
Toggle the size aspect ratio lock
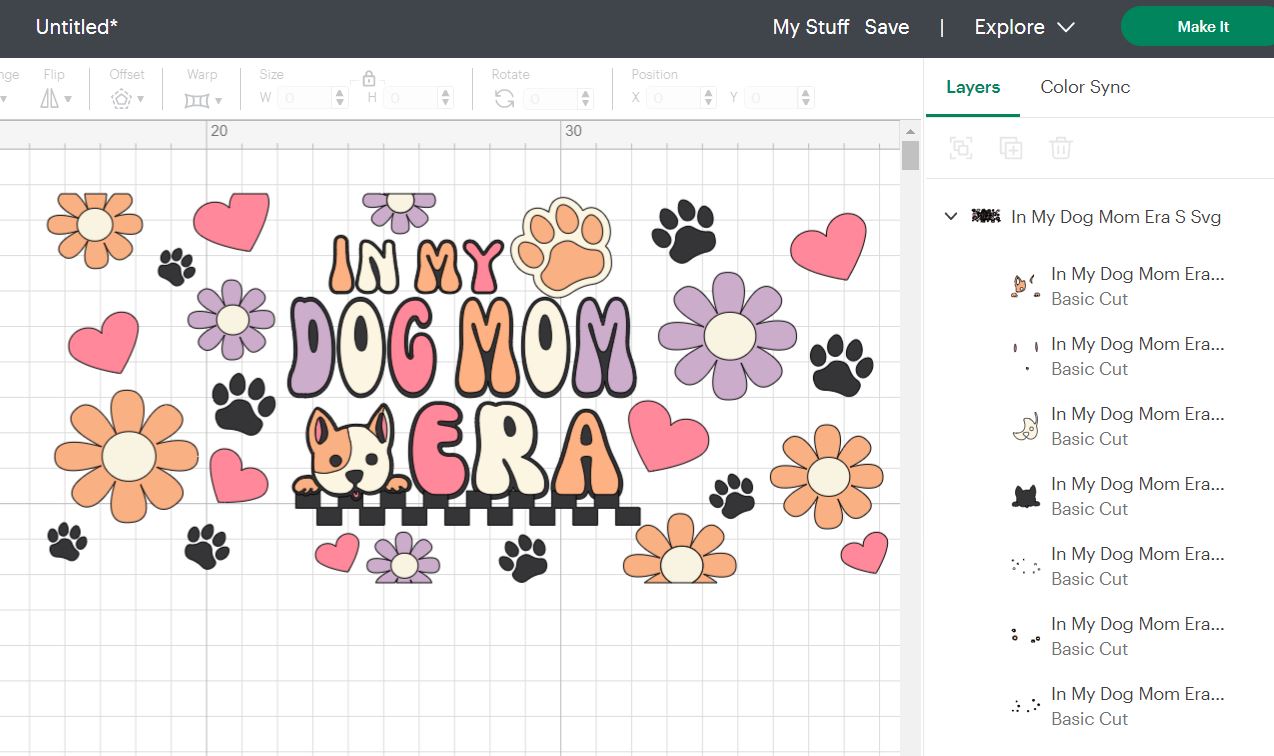pos(368,79)
